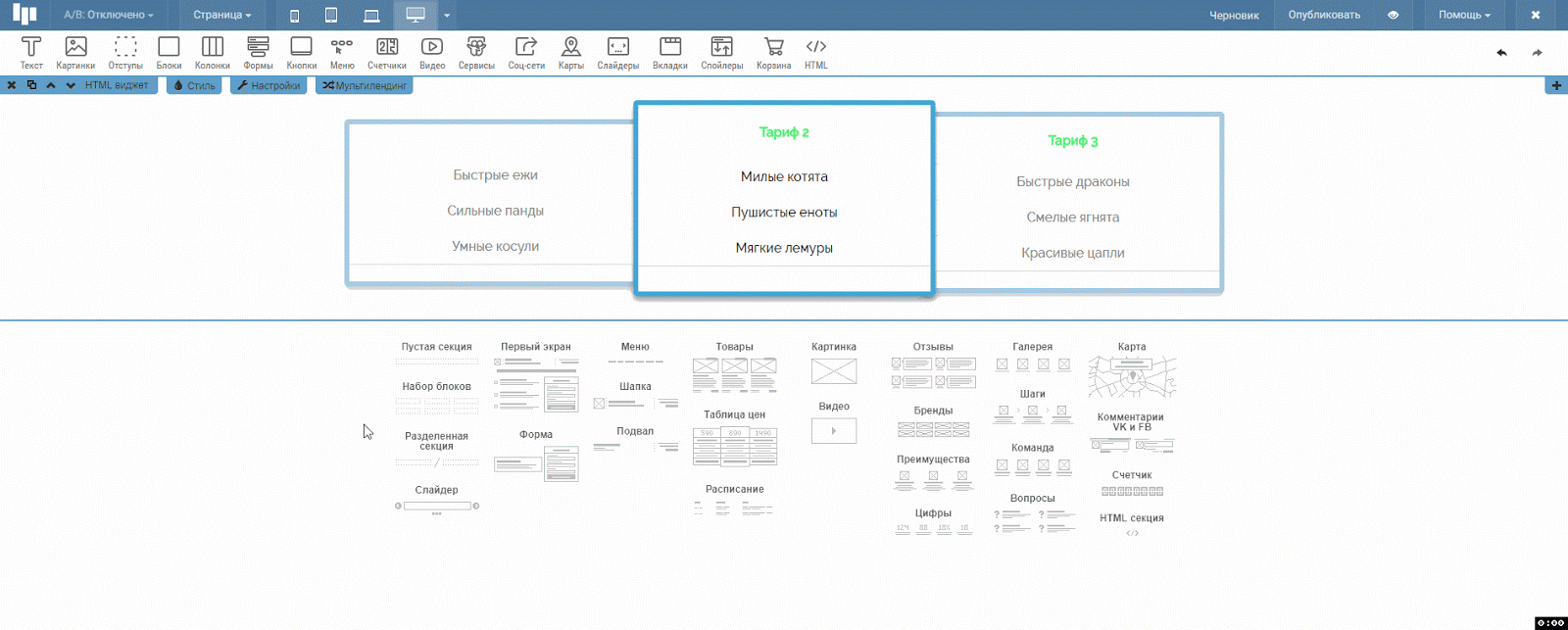
Task: Open the Помощь help dropdown
Action: tap(1464, 15)
